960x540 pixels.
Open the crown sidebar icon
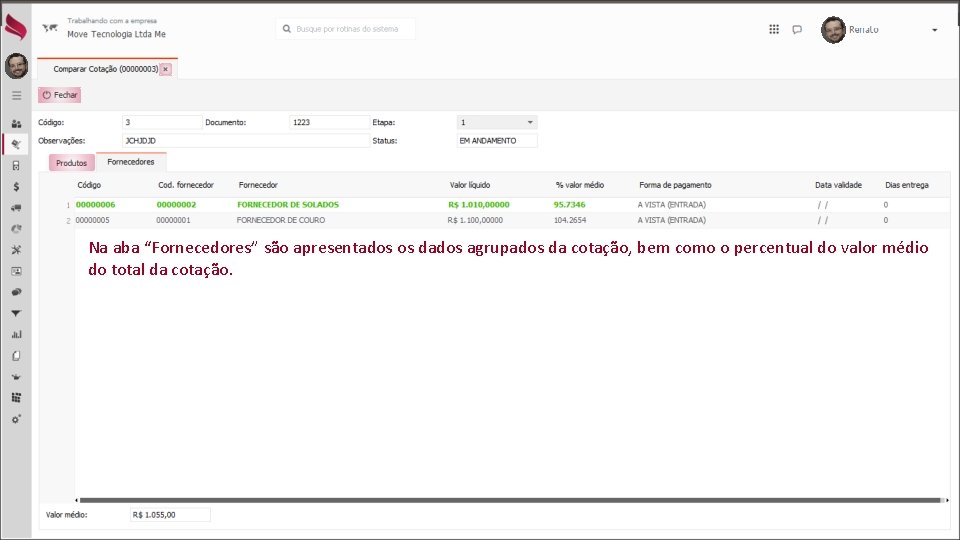[17, 377]
